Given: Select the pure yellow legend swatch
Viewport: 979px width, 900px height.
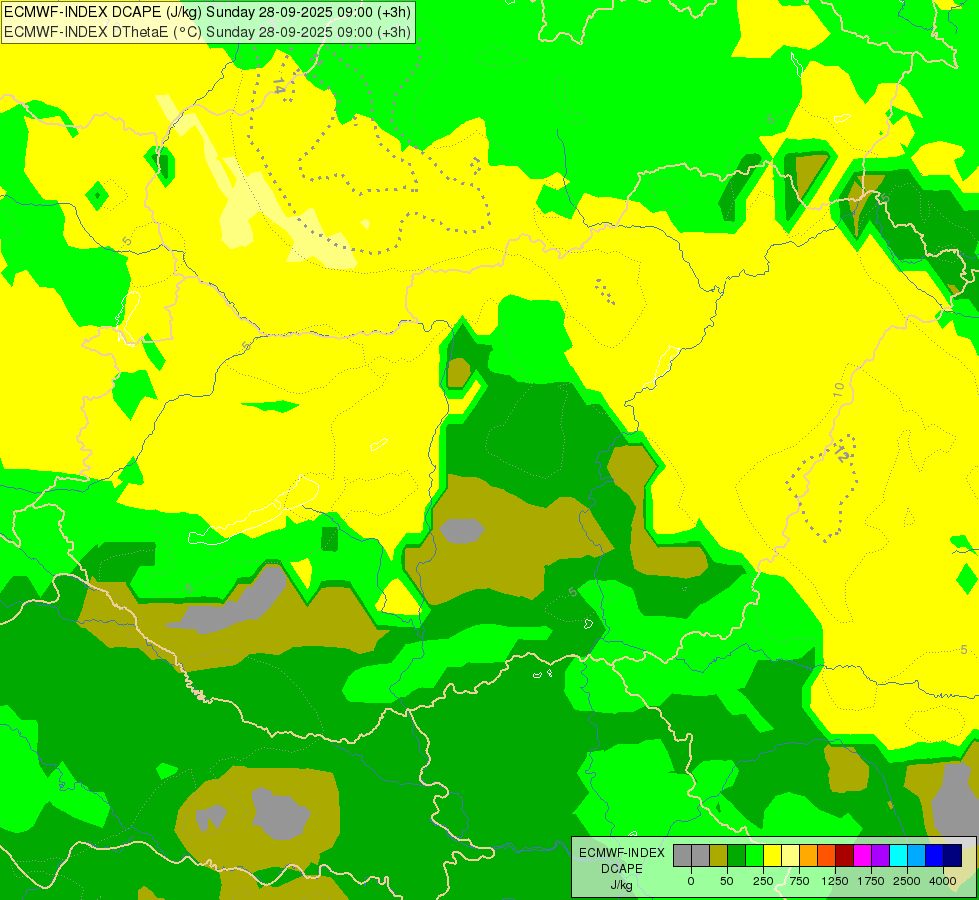Looking at the screenshot, I should click(772, 855).
